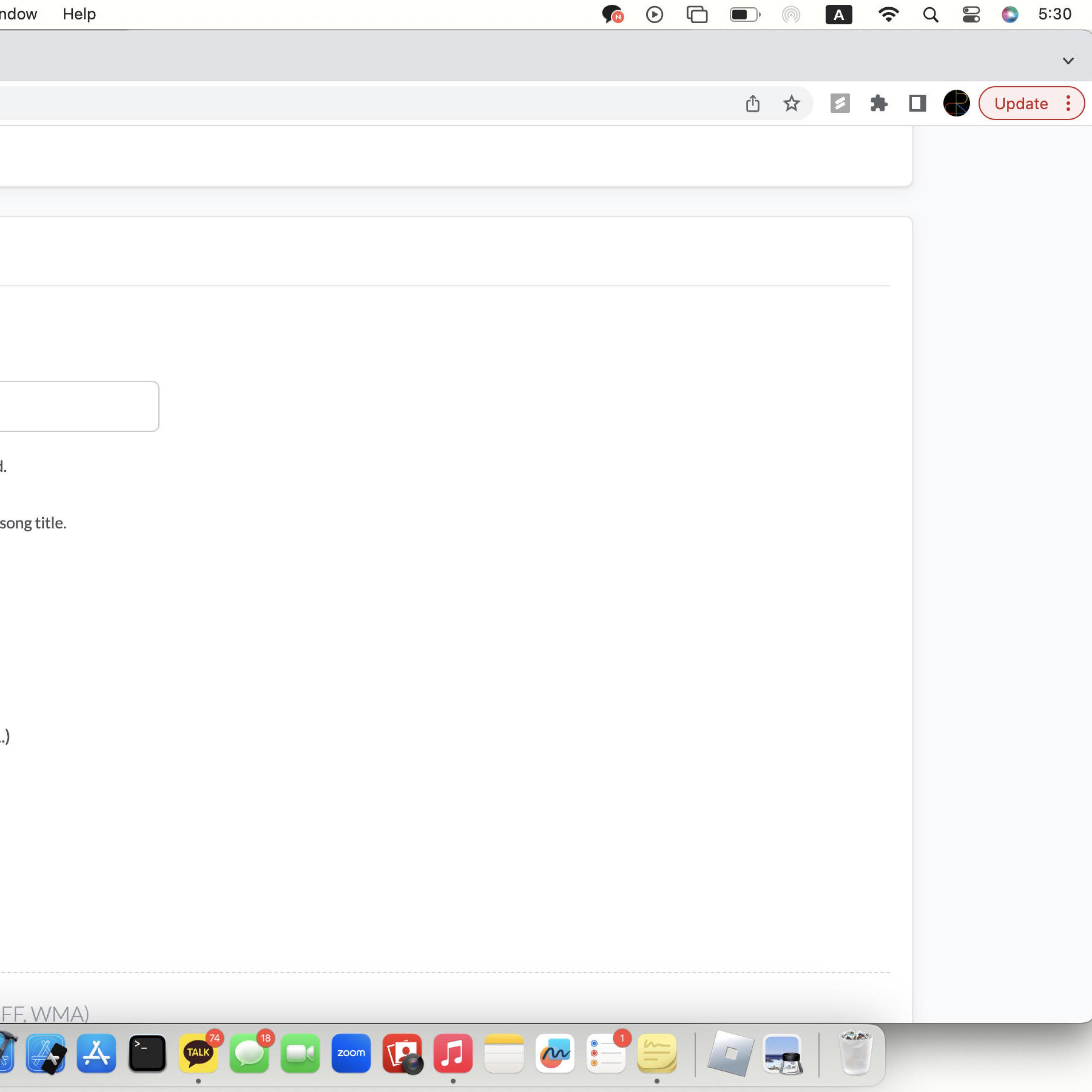Open Music app from the Dock

453,1053
